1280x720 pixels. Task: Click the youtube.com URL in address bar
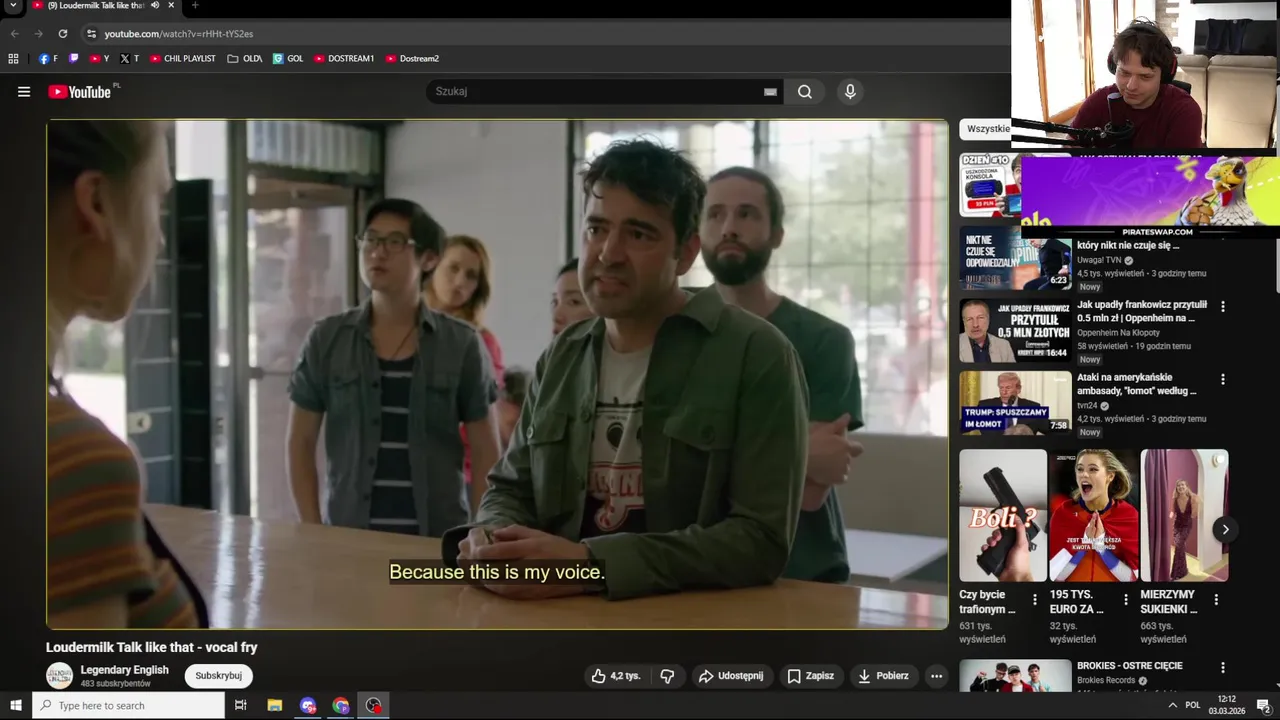[x=179, y=34]
